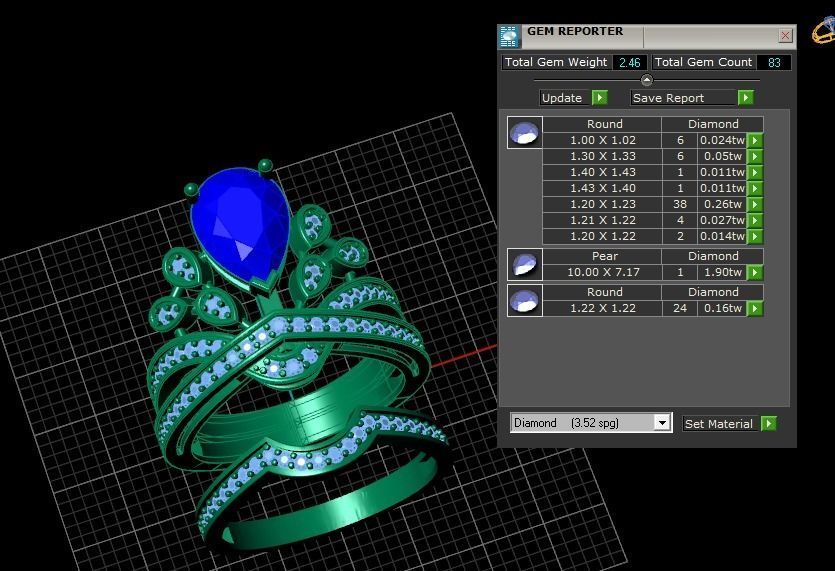
Task: Click the 1.90tw weight cell
Action: point(722,272)
